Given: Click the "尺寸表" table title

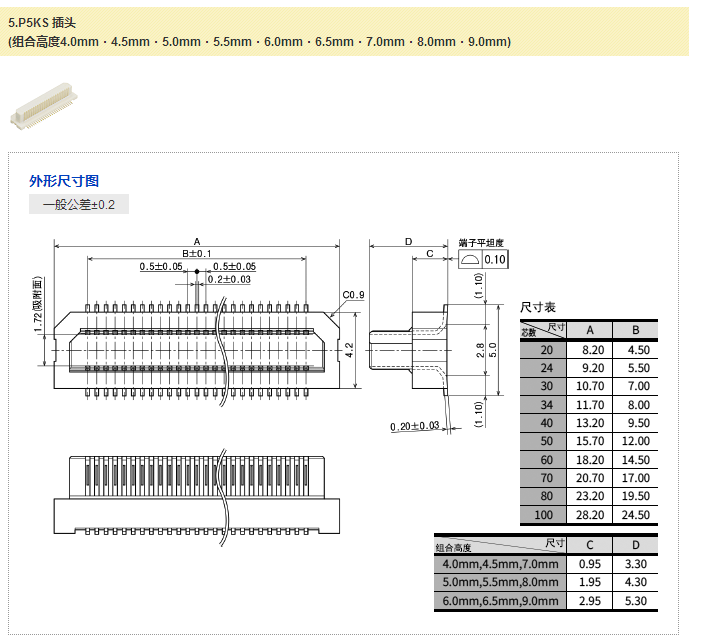Looking at the screenshot, I should point(538,307).
